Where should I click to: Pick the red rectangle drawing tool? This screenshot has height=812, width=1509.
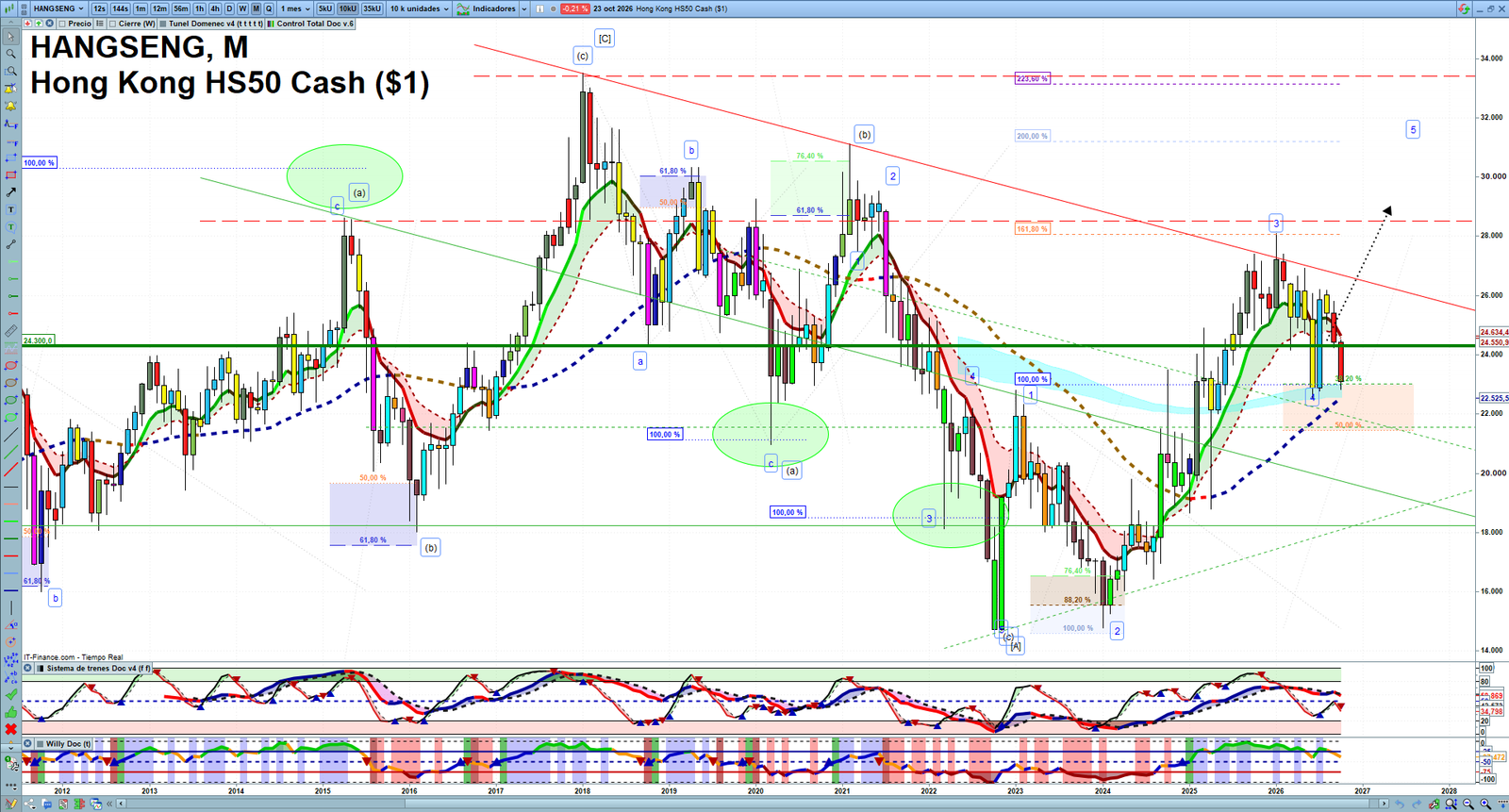(x=11, y=175)
